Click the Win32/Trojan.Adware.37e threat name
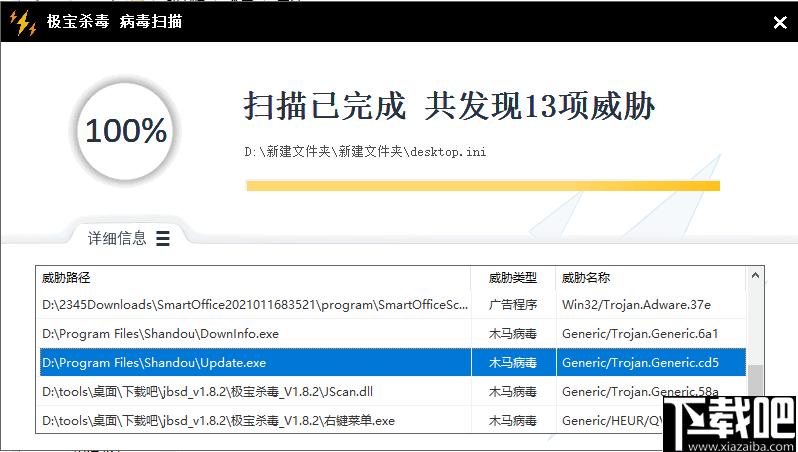The image size is (798, 452). click(636, 305)
